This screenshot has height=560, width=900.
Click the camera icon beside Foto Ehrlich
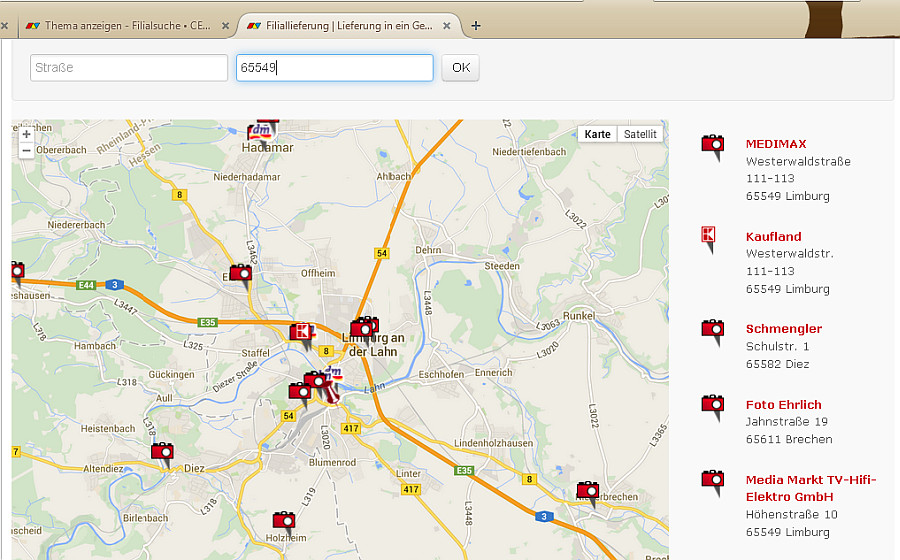coord(712,406)
